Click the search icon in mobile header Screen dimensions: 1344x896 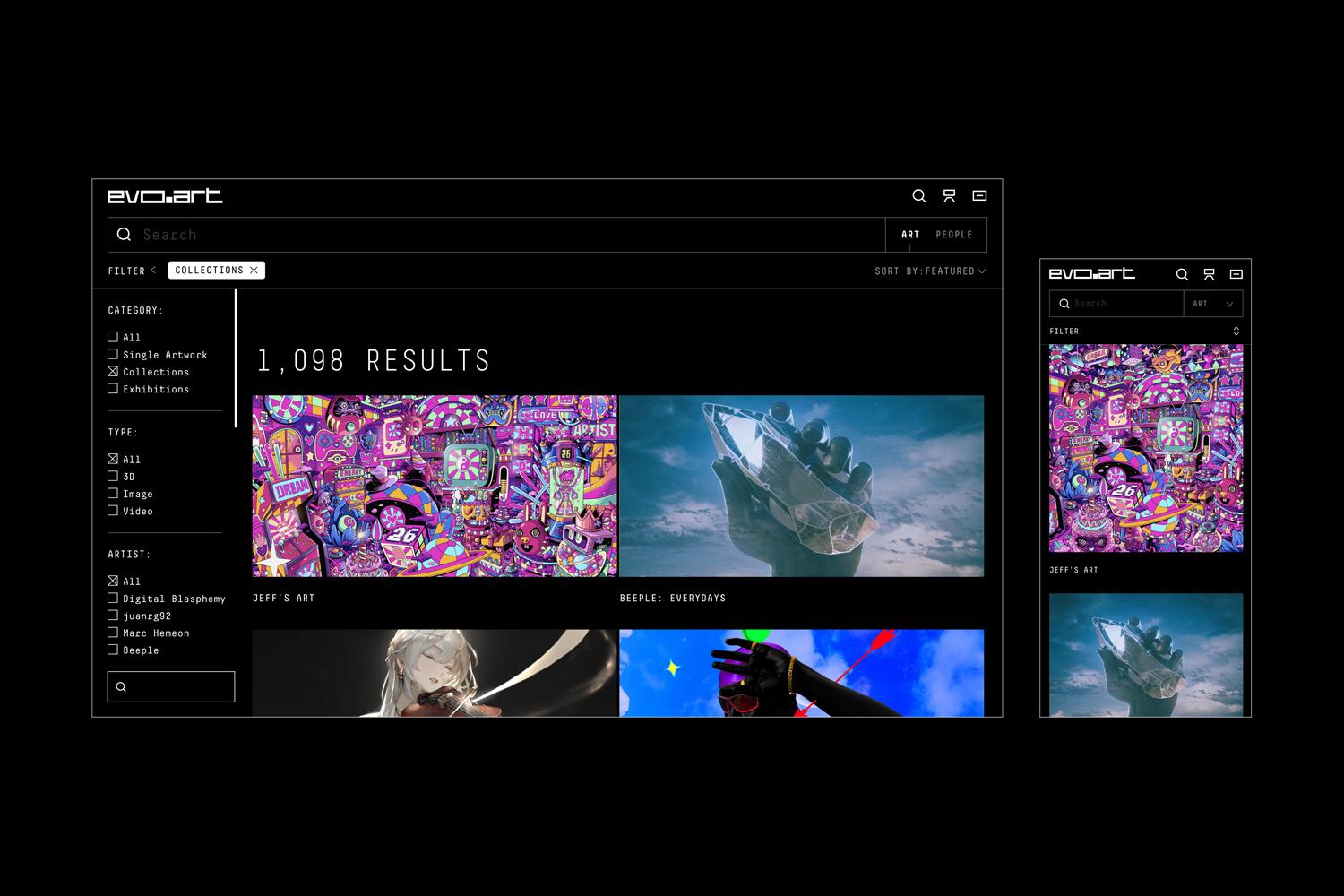[1182, 274]
